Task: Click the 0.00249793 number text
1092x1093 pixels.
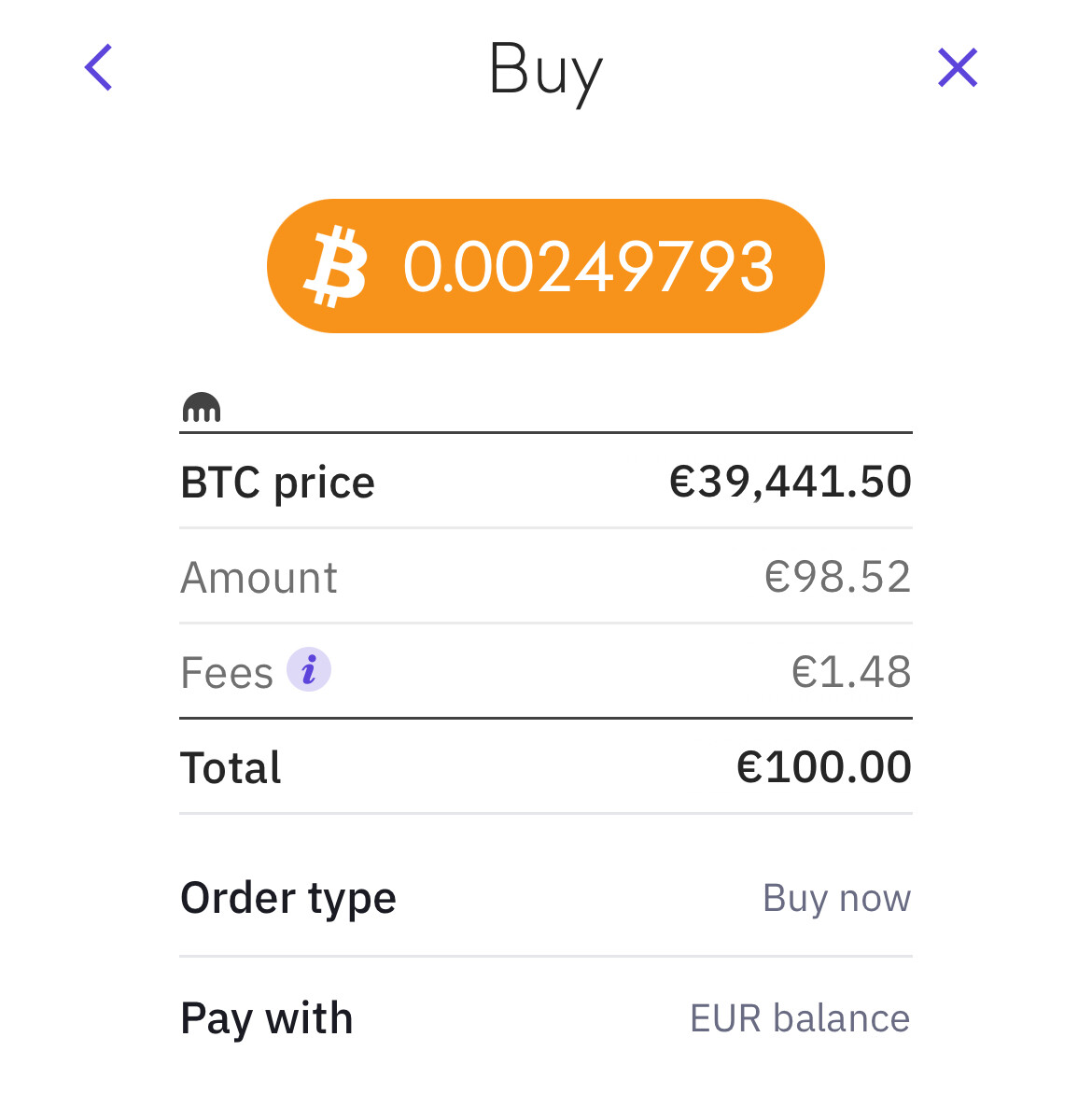Action: click(x=588, y=266)
